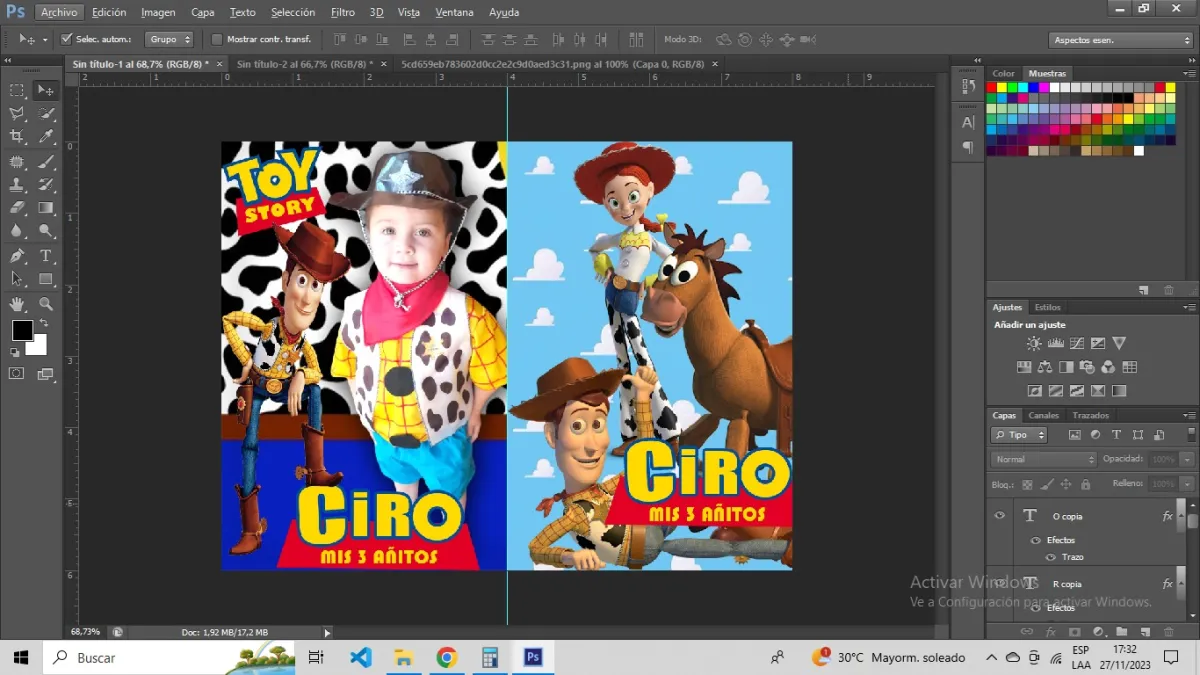
Task: Select the Horizontal Type tool
Action: pos(46,256)
